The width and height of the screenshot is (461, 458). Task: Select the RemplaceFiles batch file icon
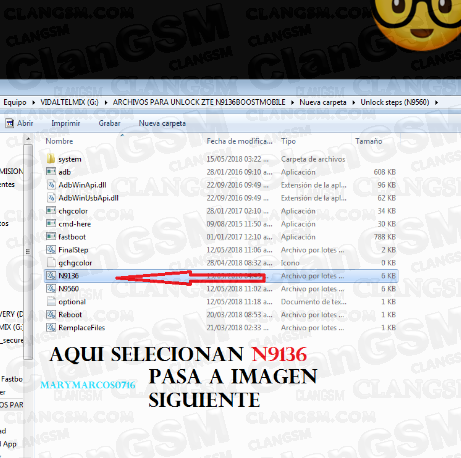click(x=51, y=328)
